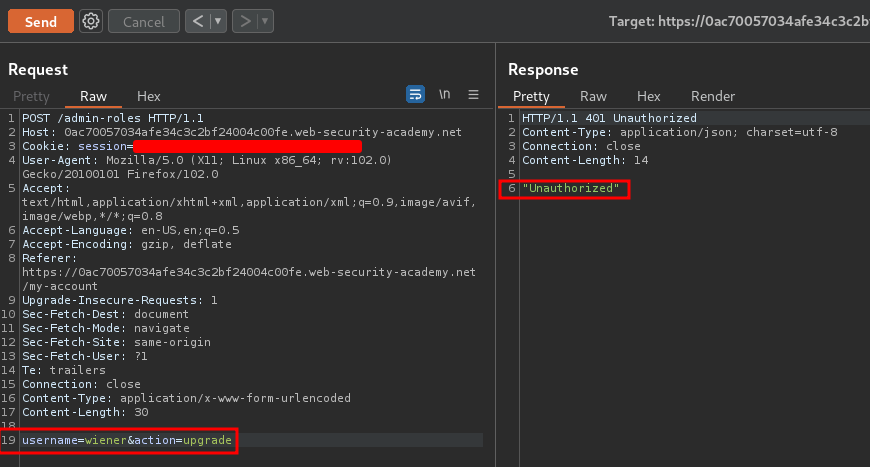
Task: Click the Target URL label
Action: (x=739, y=21)
